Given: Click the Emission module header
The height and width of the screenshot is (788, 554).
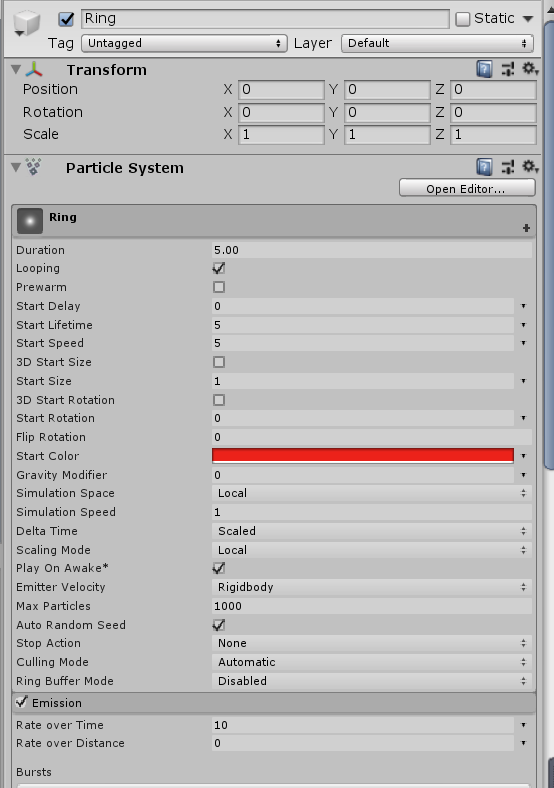Looking at the screenshot, I should pos(274,703).
